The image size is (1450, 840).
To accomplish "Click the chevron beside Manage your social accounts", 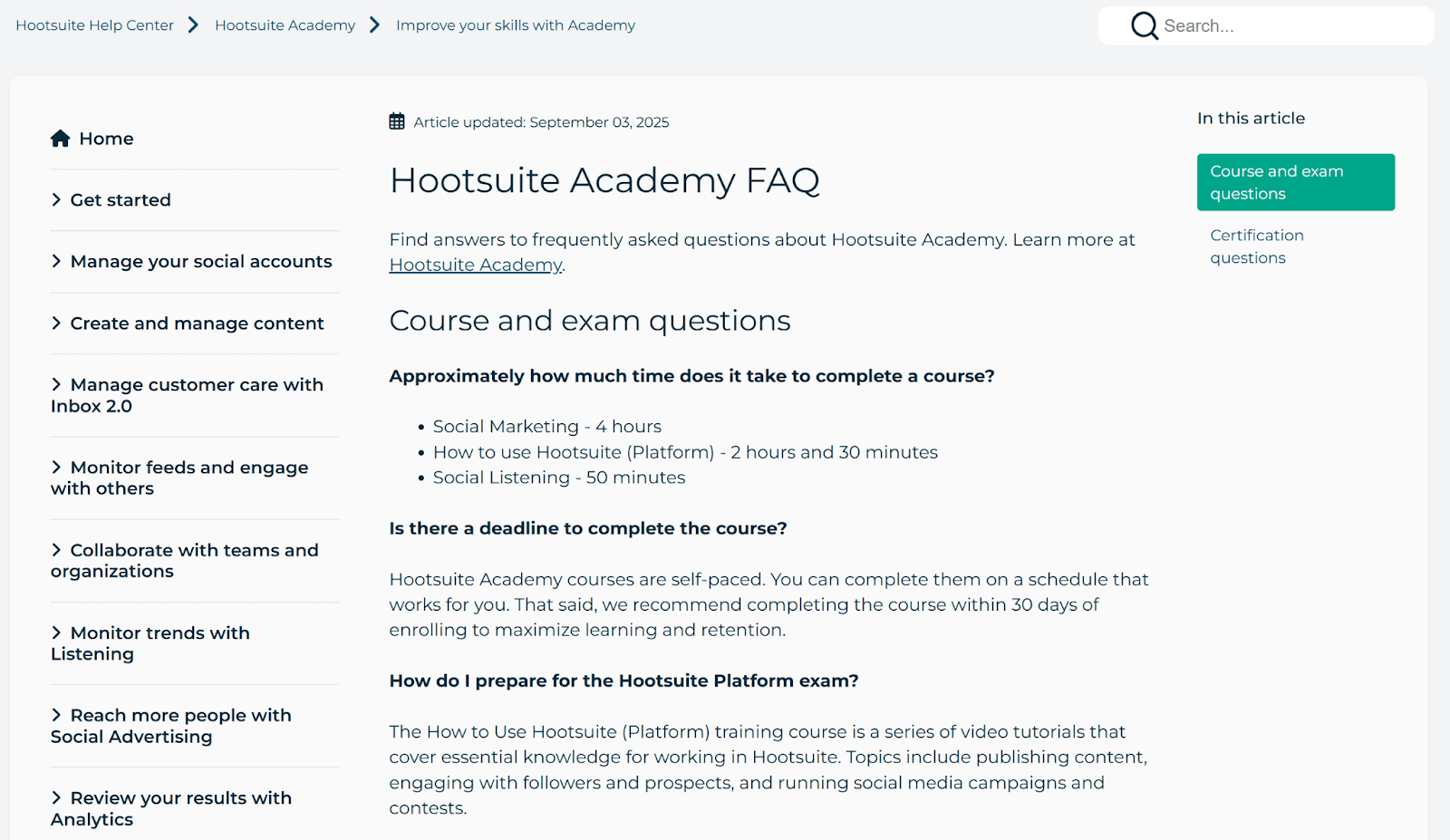I will tap(56, 261).
